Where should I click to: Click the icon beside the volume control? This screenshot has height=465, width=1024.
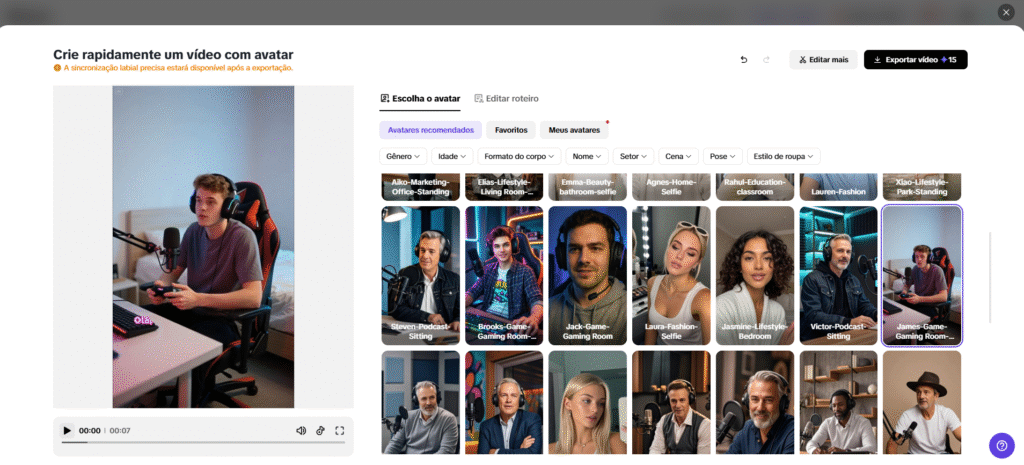coord(321,430)
